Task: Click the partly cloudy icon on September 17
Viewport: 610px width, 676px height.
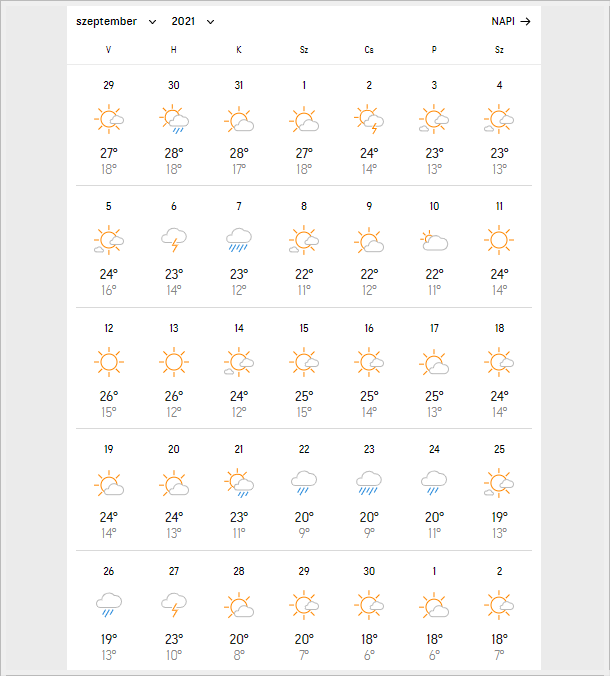Action: [434, 362]
